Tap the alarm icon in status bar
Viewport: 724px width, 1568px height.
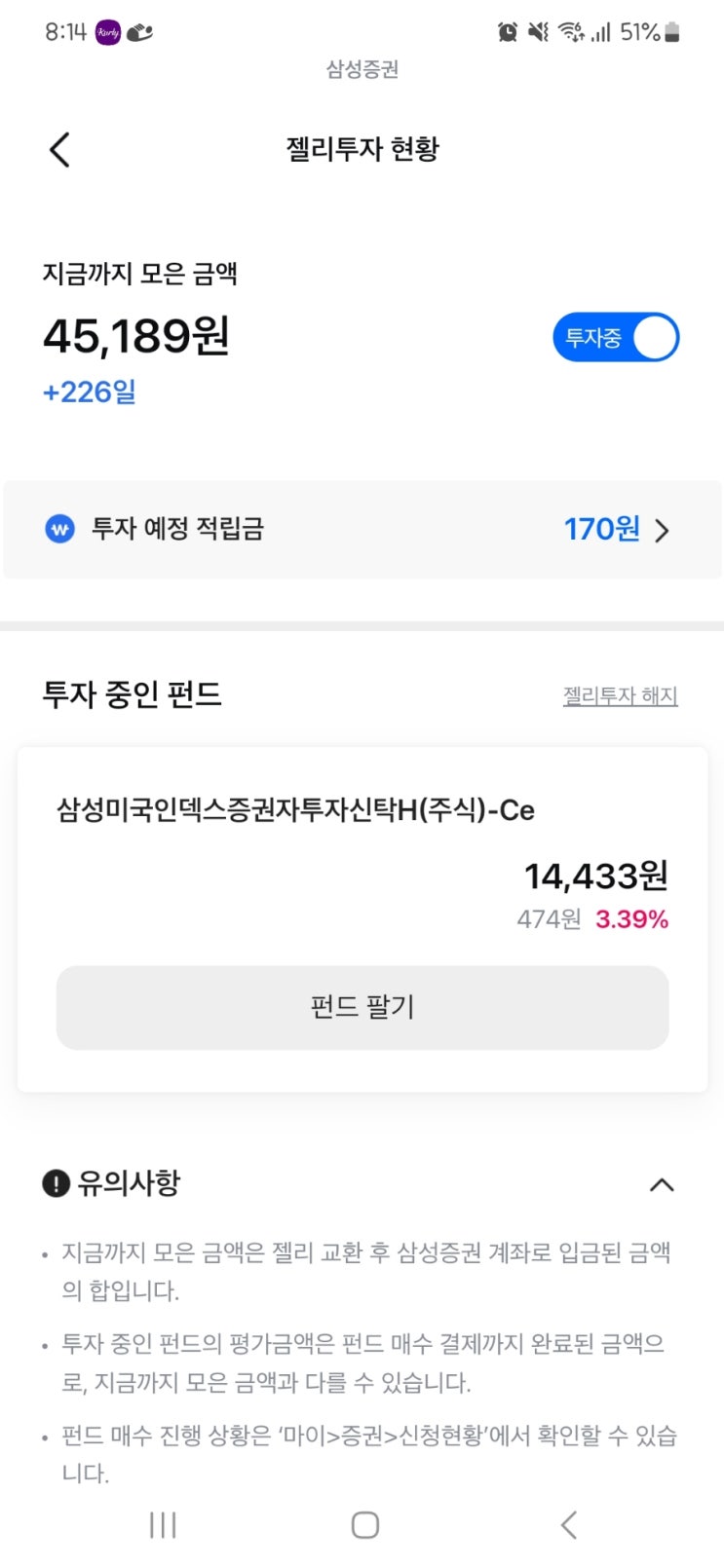[x=508, y=32]
